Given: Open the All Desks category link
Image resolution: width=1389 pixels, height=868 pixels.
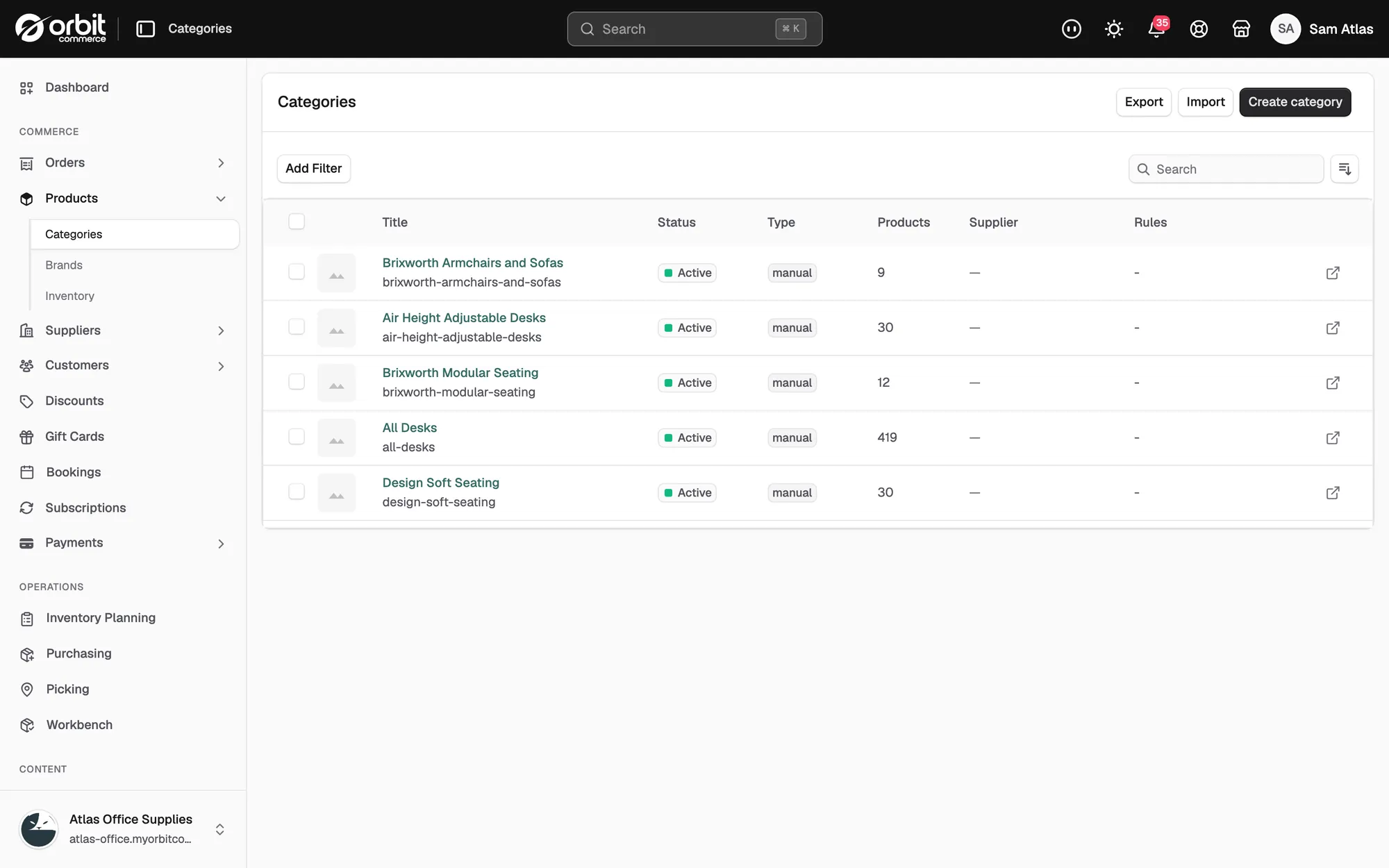Looking at the screenshot, I should (410, 428).
